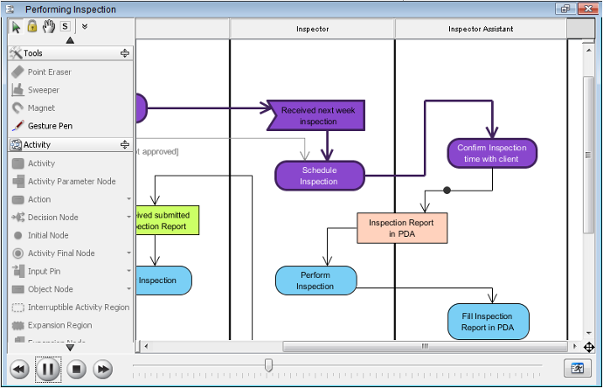The width and height of the screenshot is (603, 388).
Task: Select the Sweeper tool
Action: (x=43, y=90)
